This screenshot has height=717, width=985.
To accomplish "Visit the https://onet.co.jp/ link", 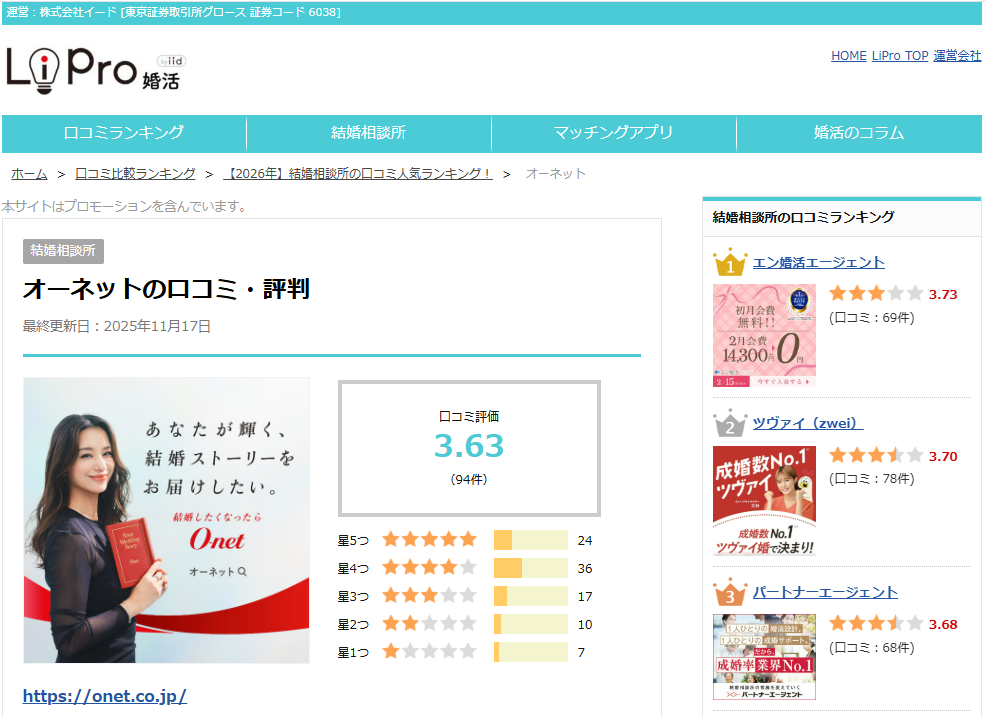I will (x=105, y=696).
